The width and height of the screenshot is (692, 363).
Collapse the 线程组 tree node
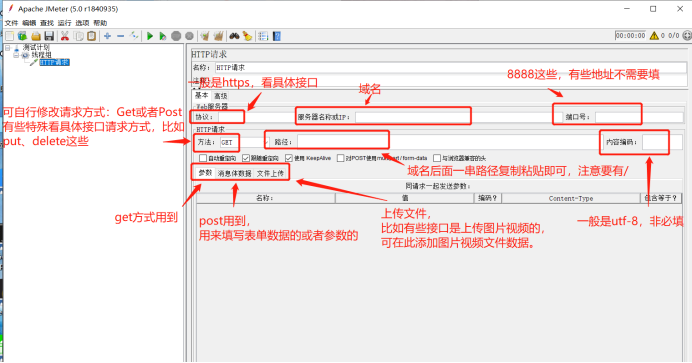click(16, 55)
